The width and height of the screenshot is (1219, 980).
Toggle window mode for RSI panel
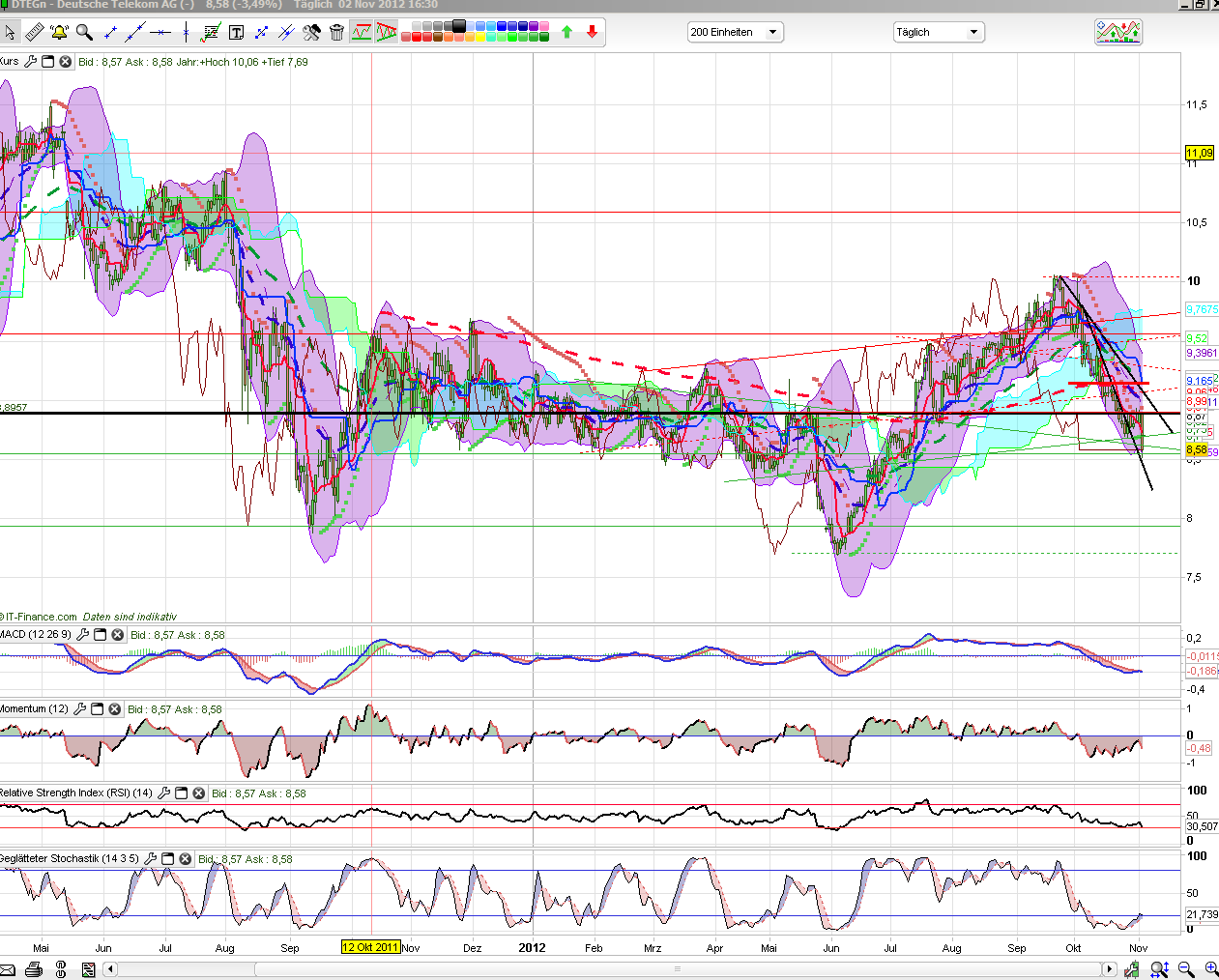click(x=181, y=793)
